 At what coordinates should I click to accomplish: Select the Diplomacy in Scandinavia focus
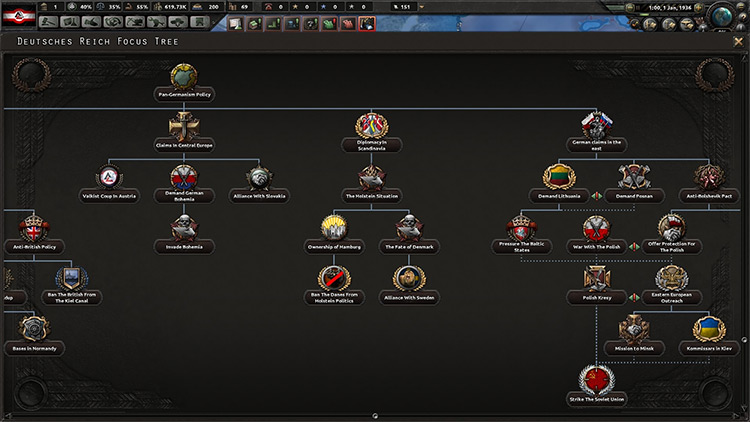click(x=372, y=133)
